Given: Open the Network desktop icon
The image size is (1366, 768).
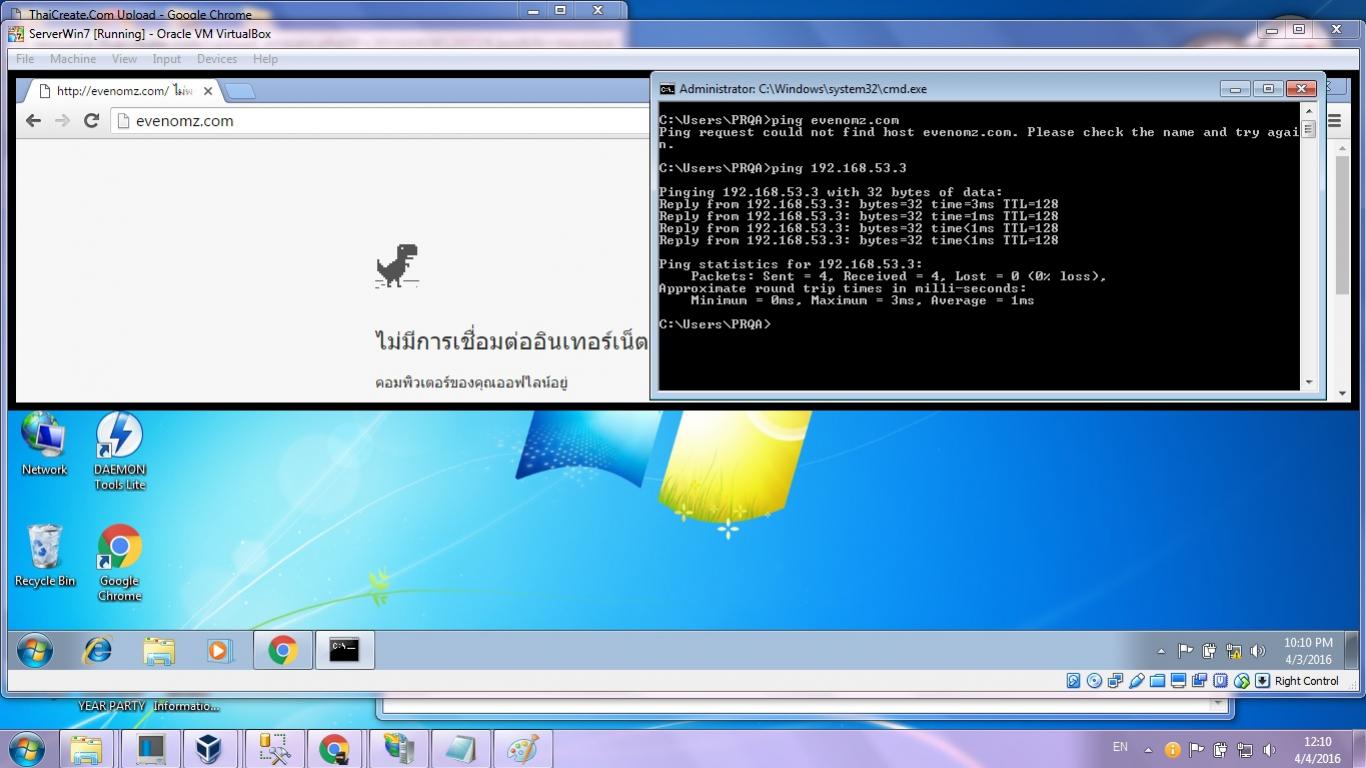Looking at the screenshot, I should pyautogui.click(x=44, y=445).
